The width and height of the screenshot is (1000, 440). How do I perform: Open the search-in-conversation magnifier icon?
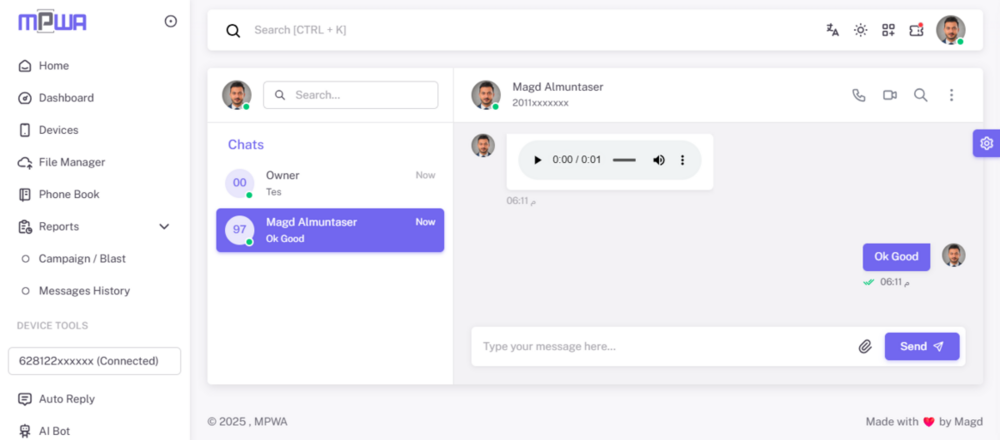click(920, 95)
